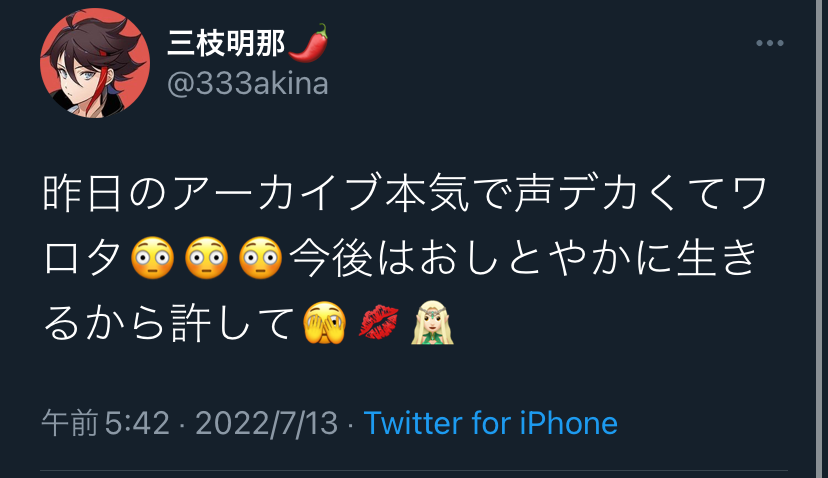Click the divider line below the timestamp

tap(414, 470)
